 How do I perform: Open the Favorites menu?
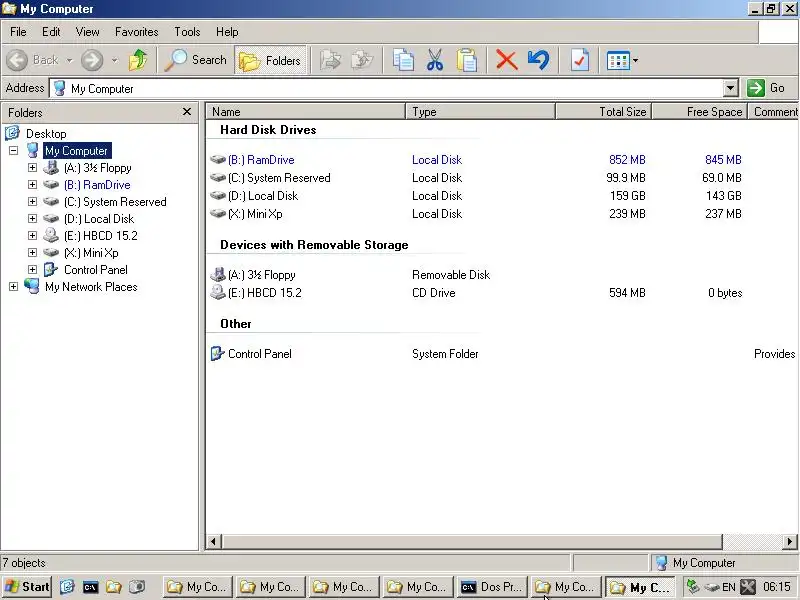(136, 32)
